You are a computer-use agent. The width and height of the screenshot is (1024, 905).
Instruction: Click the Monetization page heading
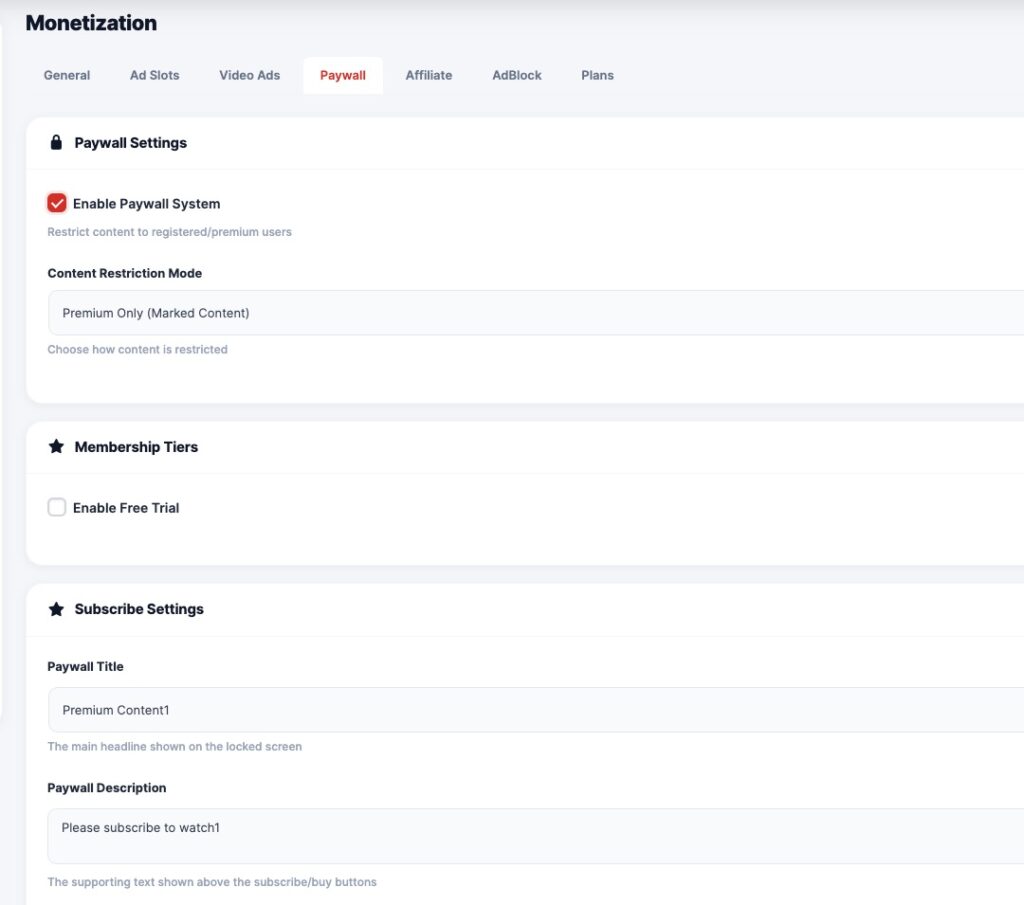[x=91, y=22]
